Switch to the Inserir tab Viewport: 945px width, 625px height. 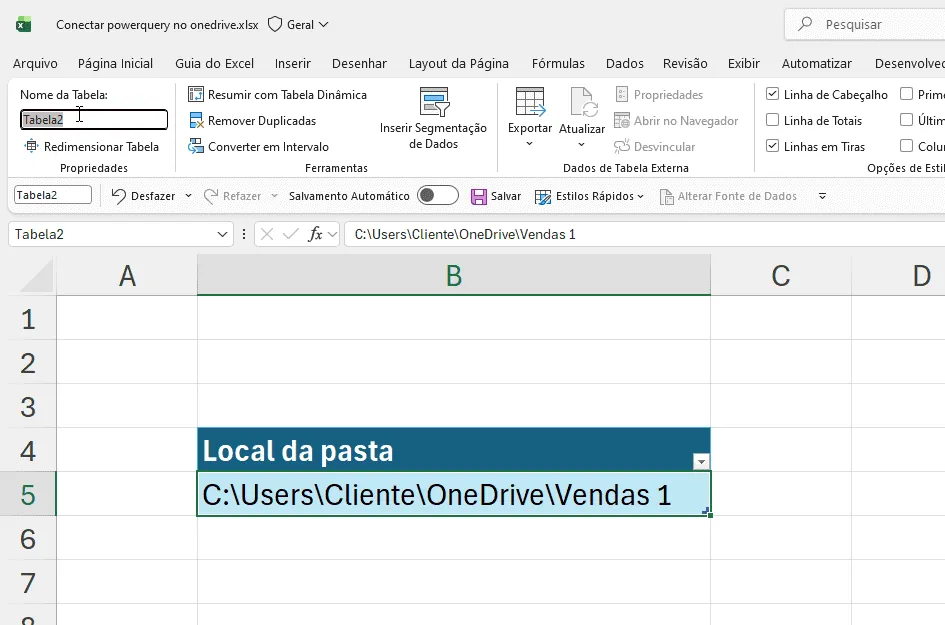tap(292, 64)
